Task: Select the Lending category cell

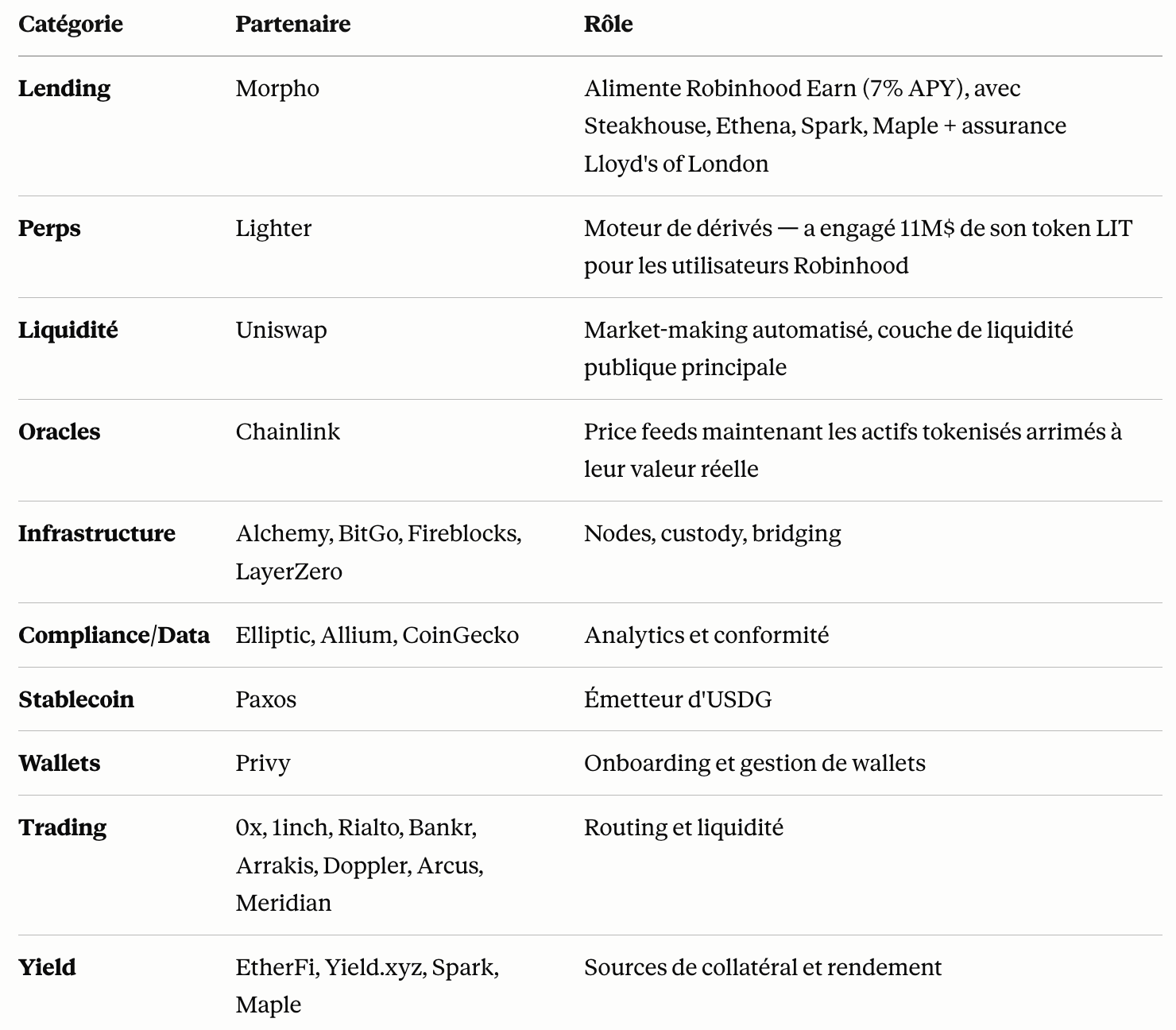Action: [x=64, y=88]
